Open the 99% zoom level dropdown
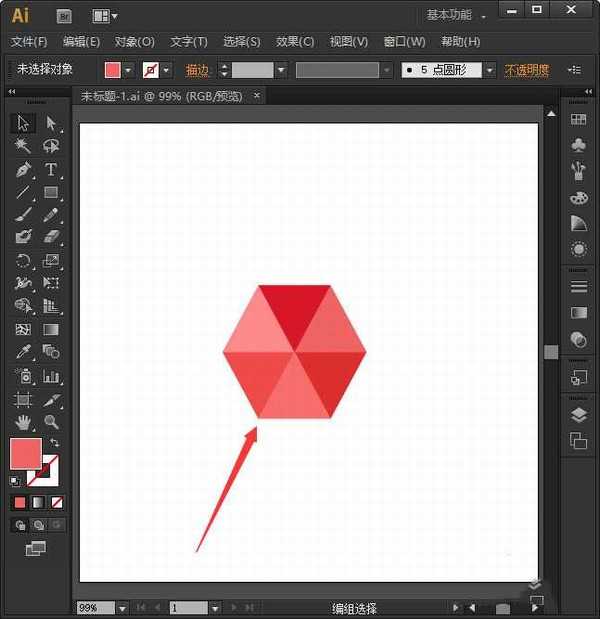The width and height of the screenshot is (600, 619). 122,608
